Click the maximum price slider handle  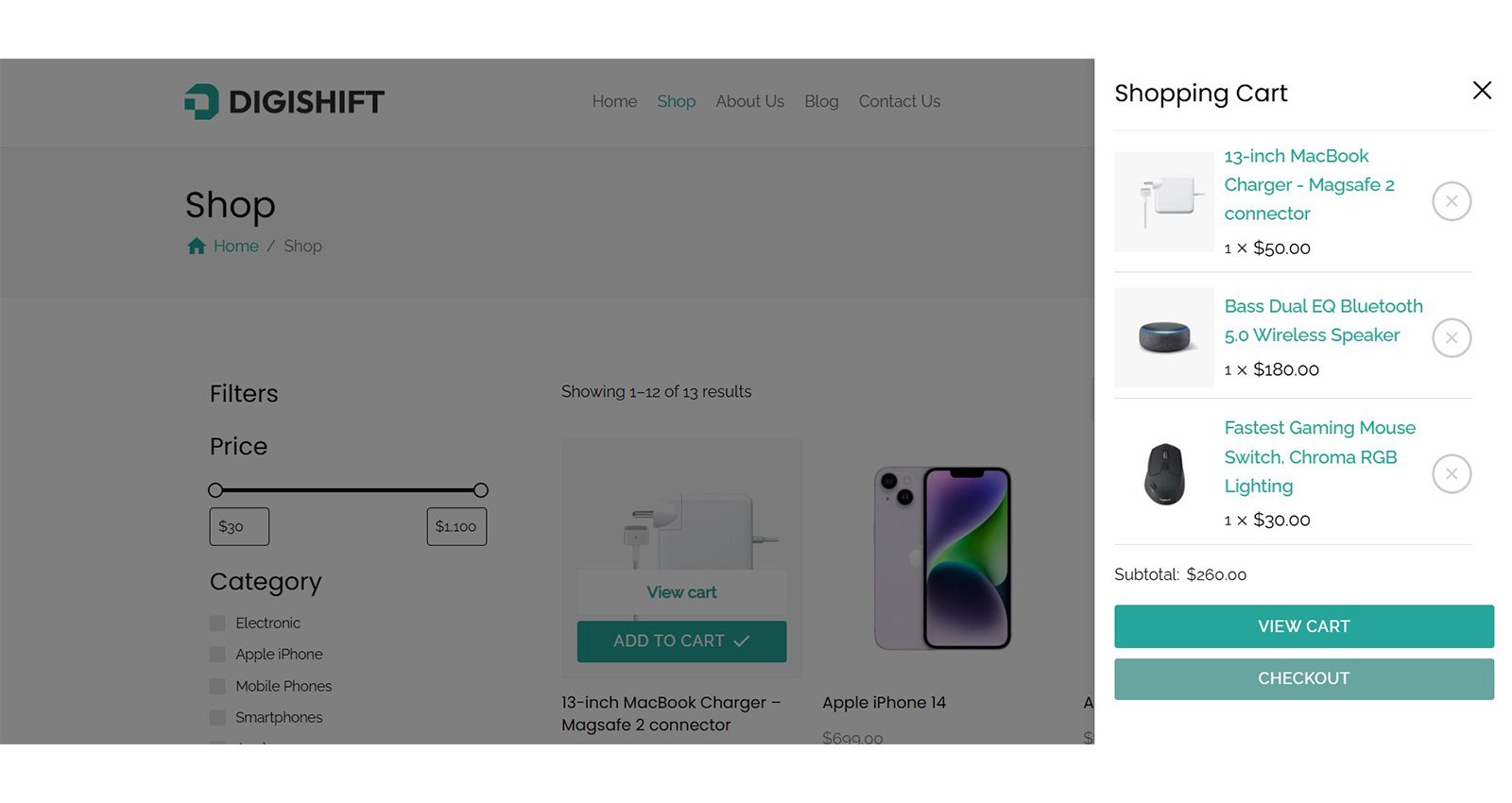(481, 490)
